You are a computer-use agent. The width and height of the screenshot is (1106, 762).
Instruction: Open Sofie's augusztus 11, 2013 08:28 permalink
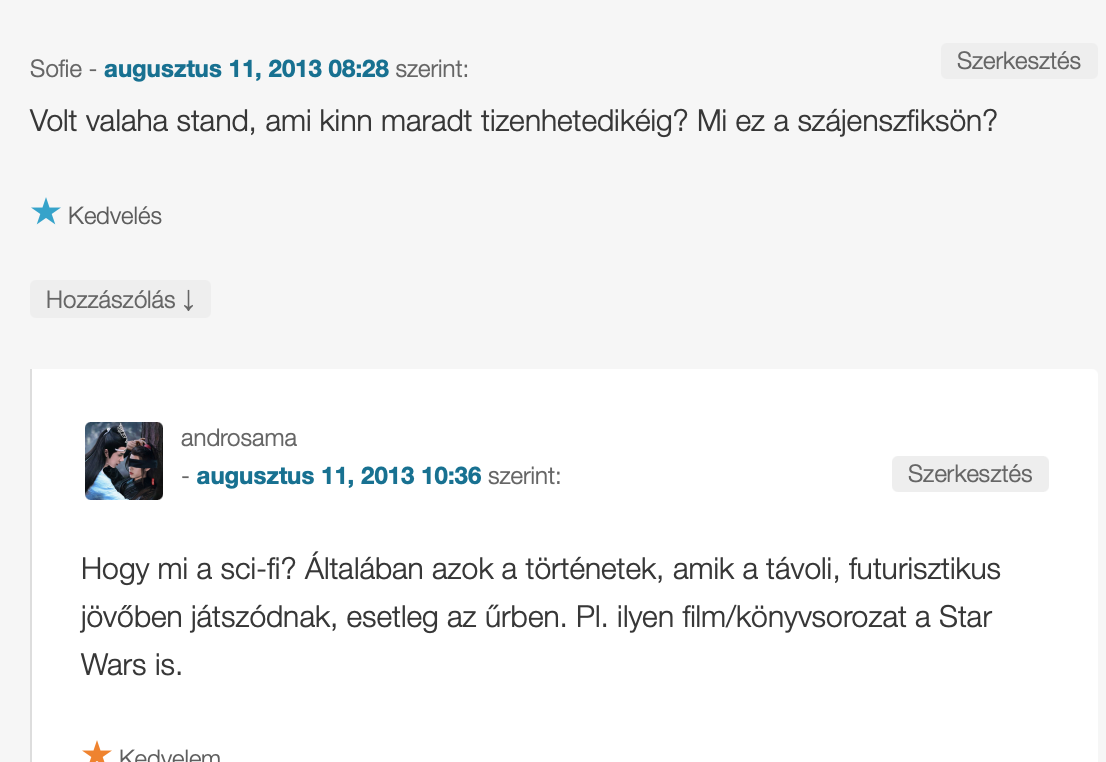click(x=246, y=69)
